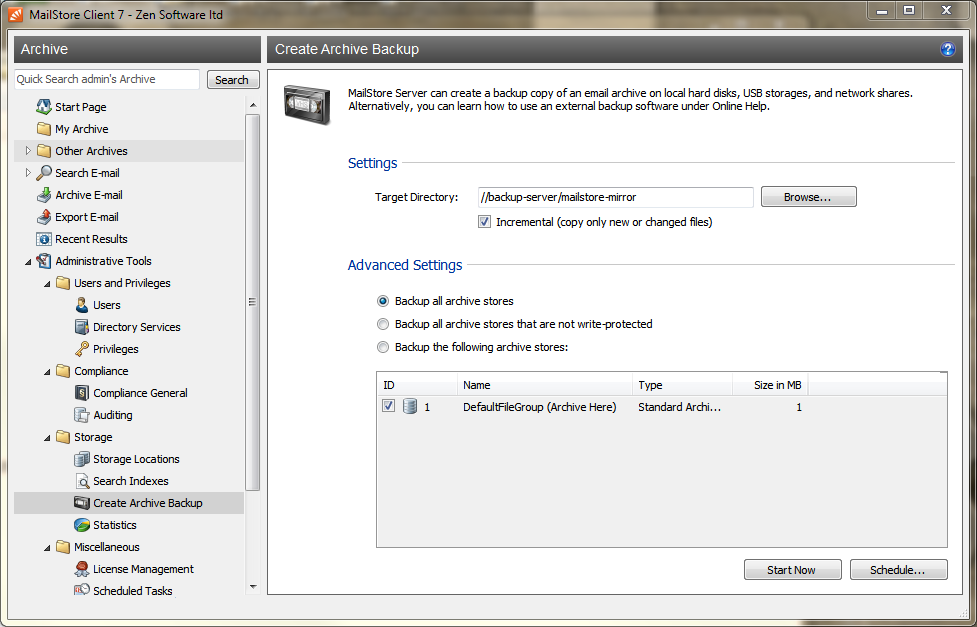Open License Management in the tree

143,569
